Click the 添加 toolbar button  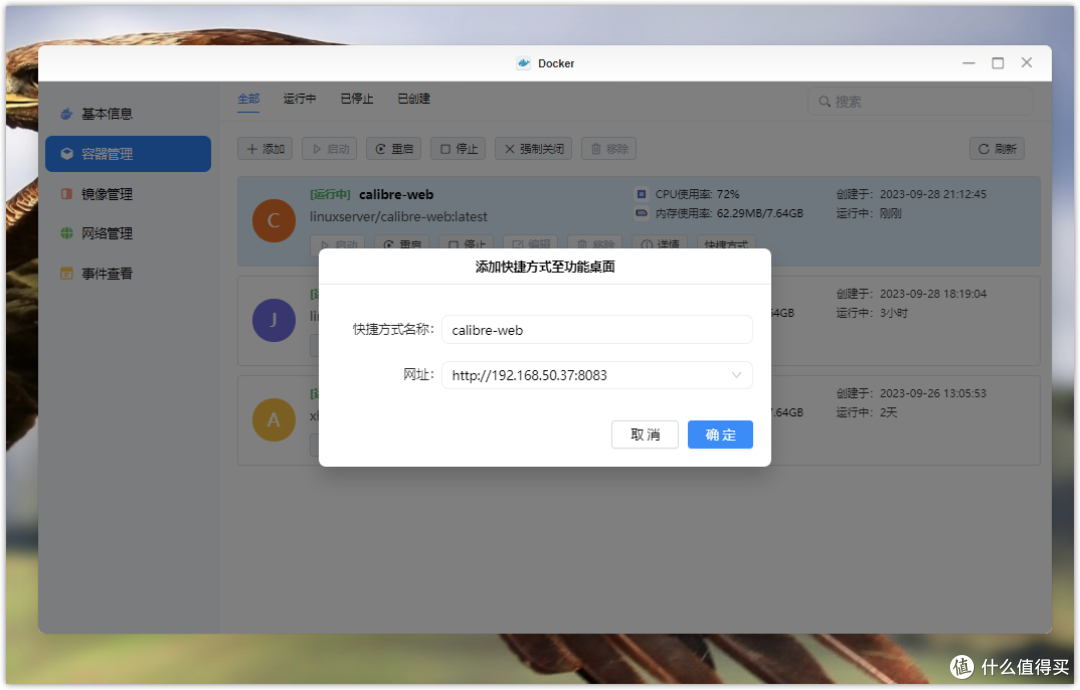pyautogui.click(x=265, y=149)
